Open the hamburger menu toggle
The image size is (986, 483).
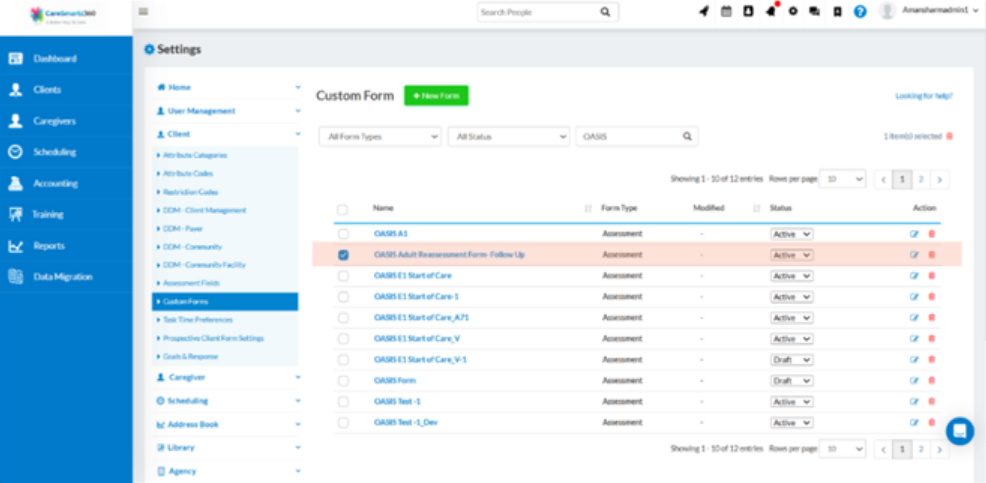click(143, 11)
